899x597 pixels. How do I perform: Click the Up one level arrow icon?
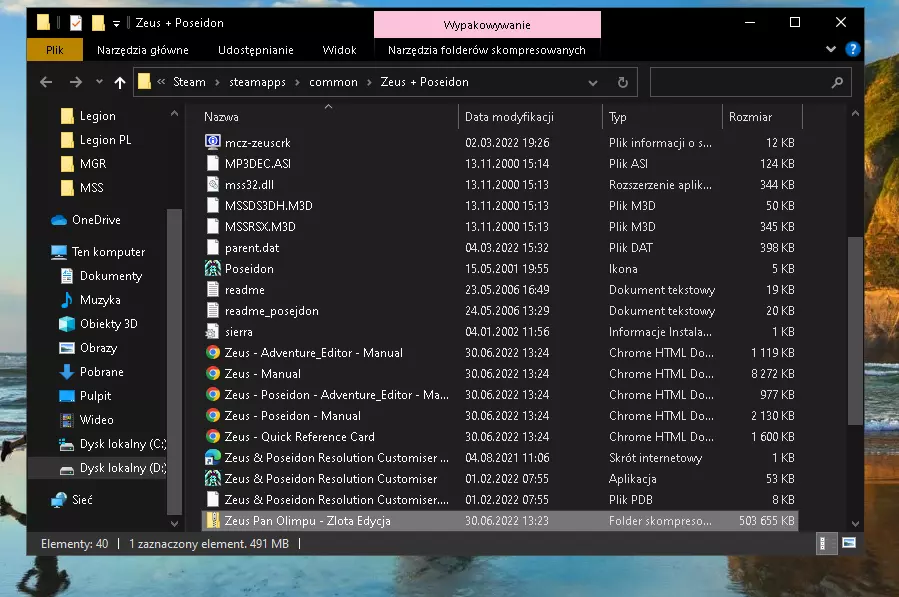[x=120, y=82]
